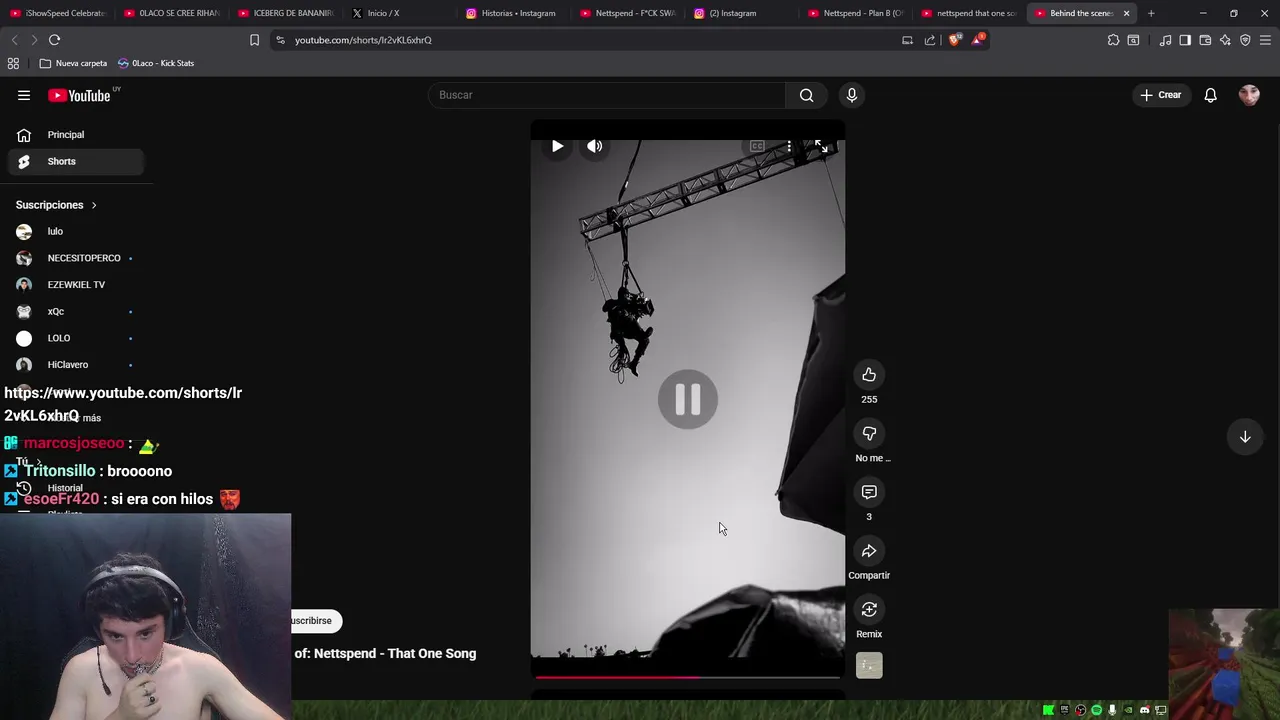Toggle captions on the Short
This screenshot has height=720, width=1280.
click(757, 147)
